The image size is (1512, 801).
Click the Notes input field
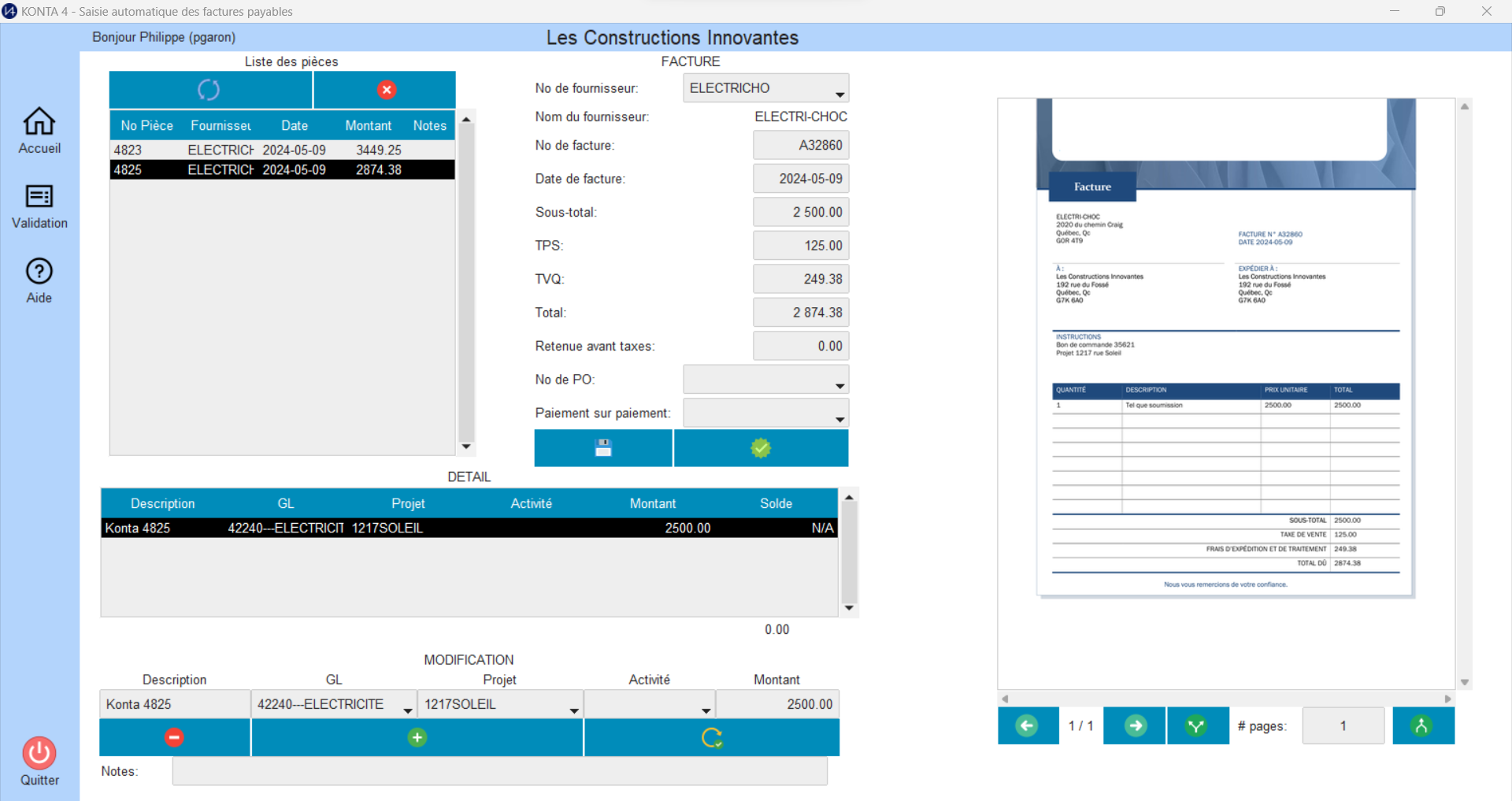(x=499, y=772)
